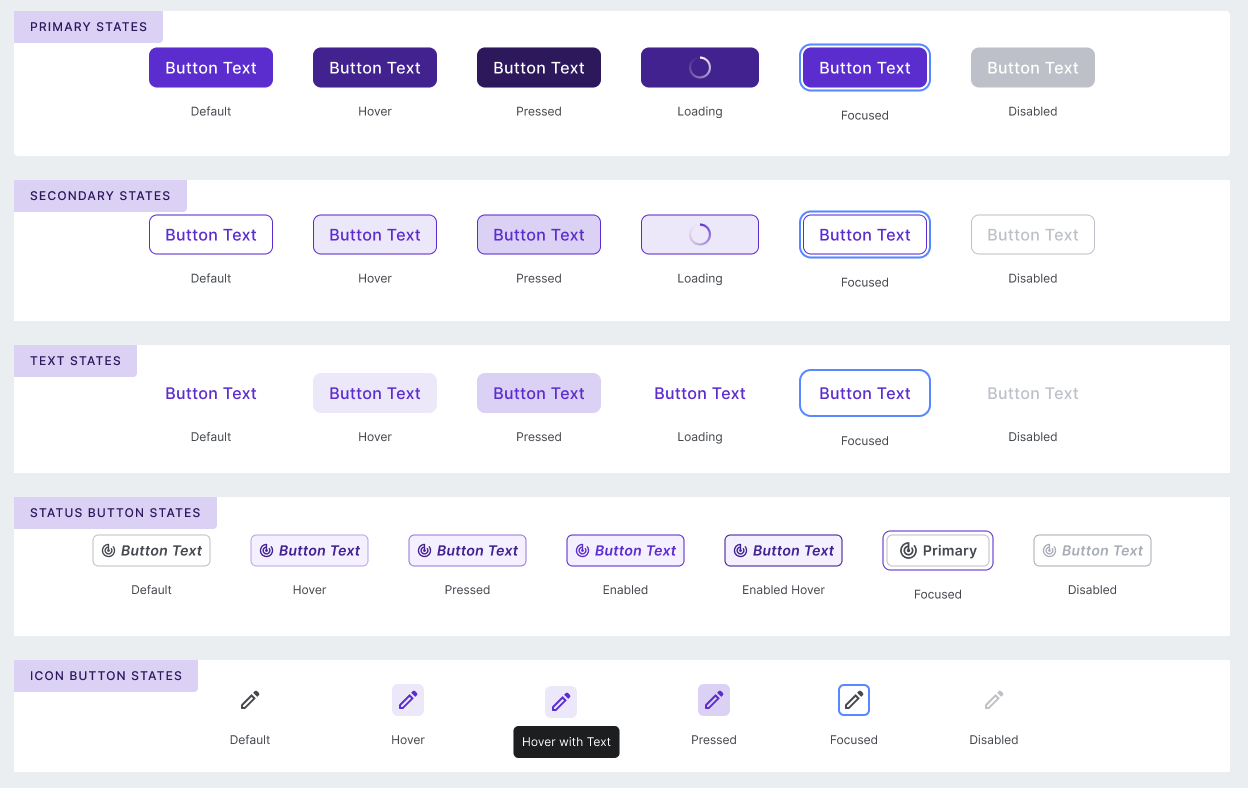The width and height of the screenshot is (1248, 788).
Task: Toggle the status Disabled button
Action: click(1092, 551)
